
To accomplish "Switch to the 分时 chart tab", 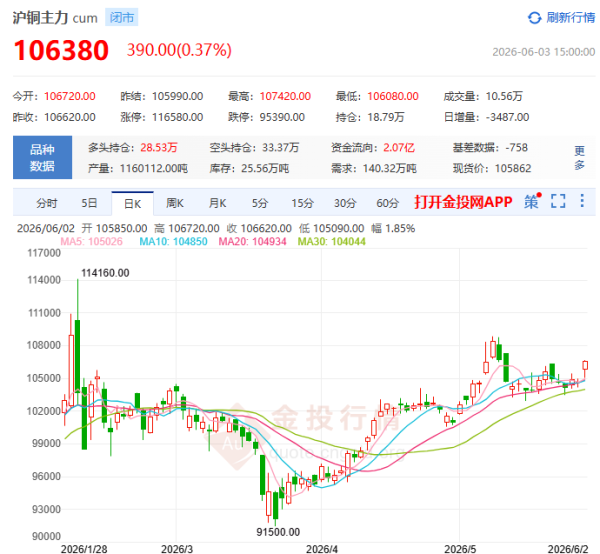I will tap(47, 203).
